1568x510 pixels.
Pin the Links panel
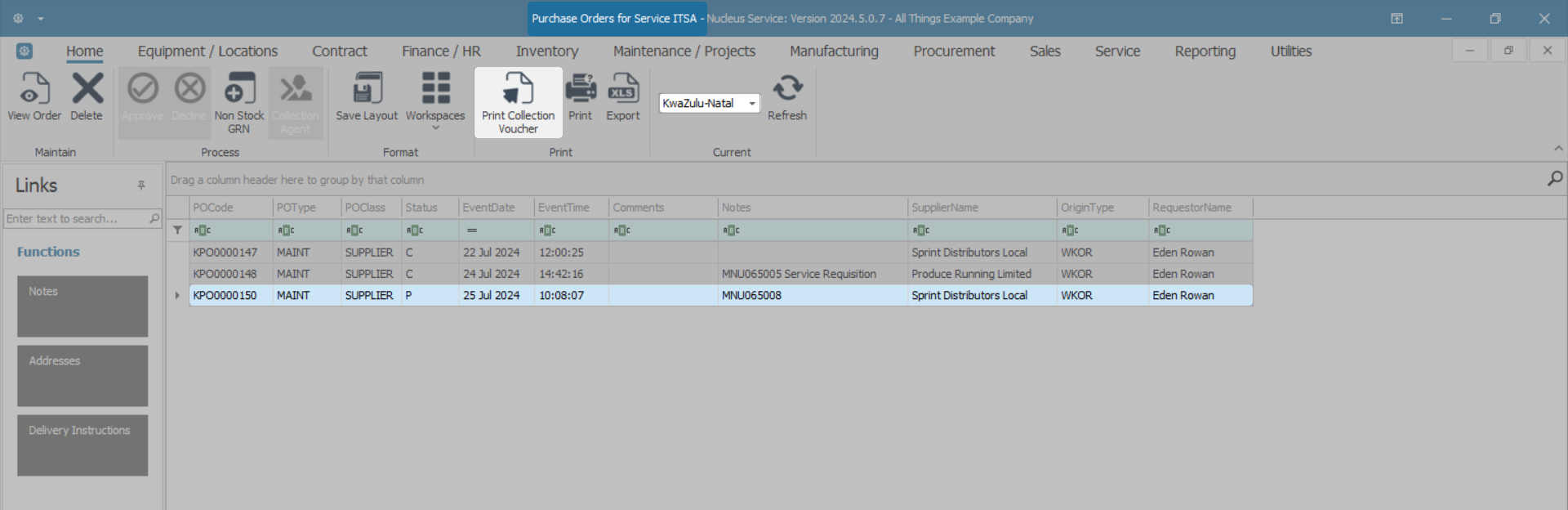[141, 186]
